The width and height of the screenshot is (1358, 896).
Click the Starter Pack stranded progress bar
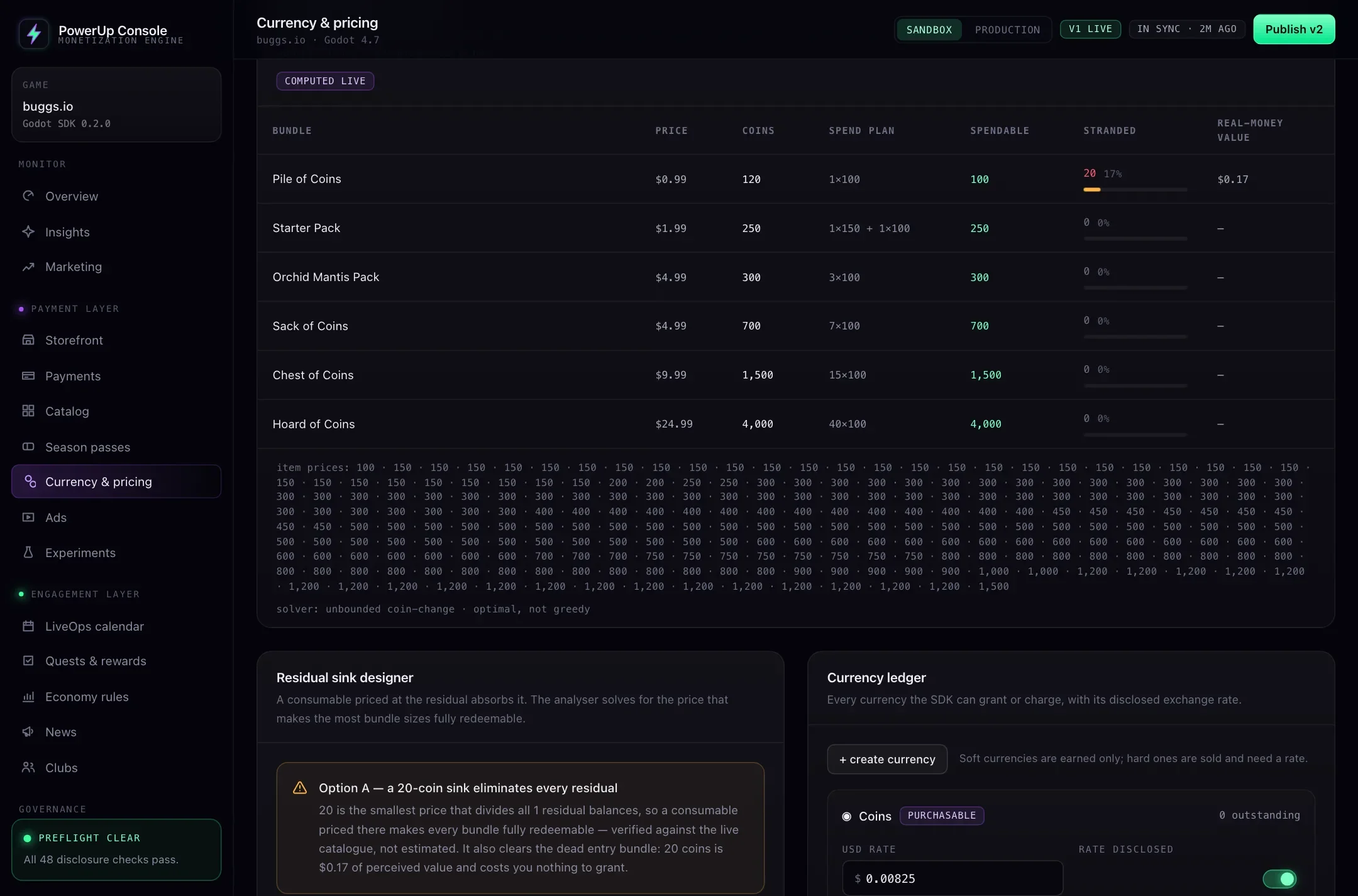coord(1135,238)
